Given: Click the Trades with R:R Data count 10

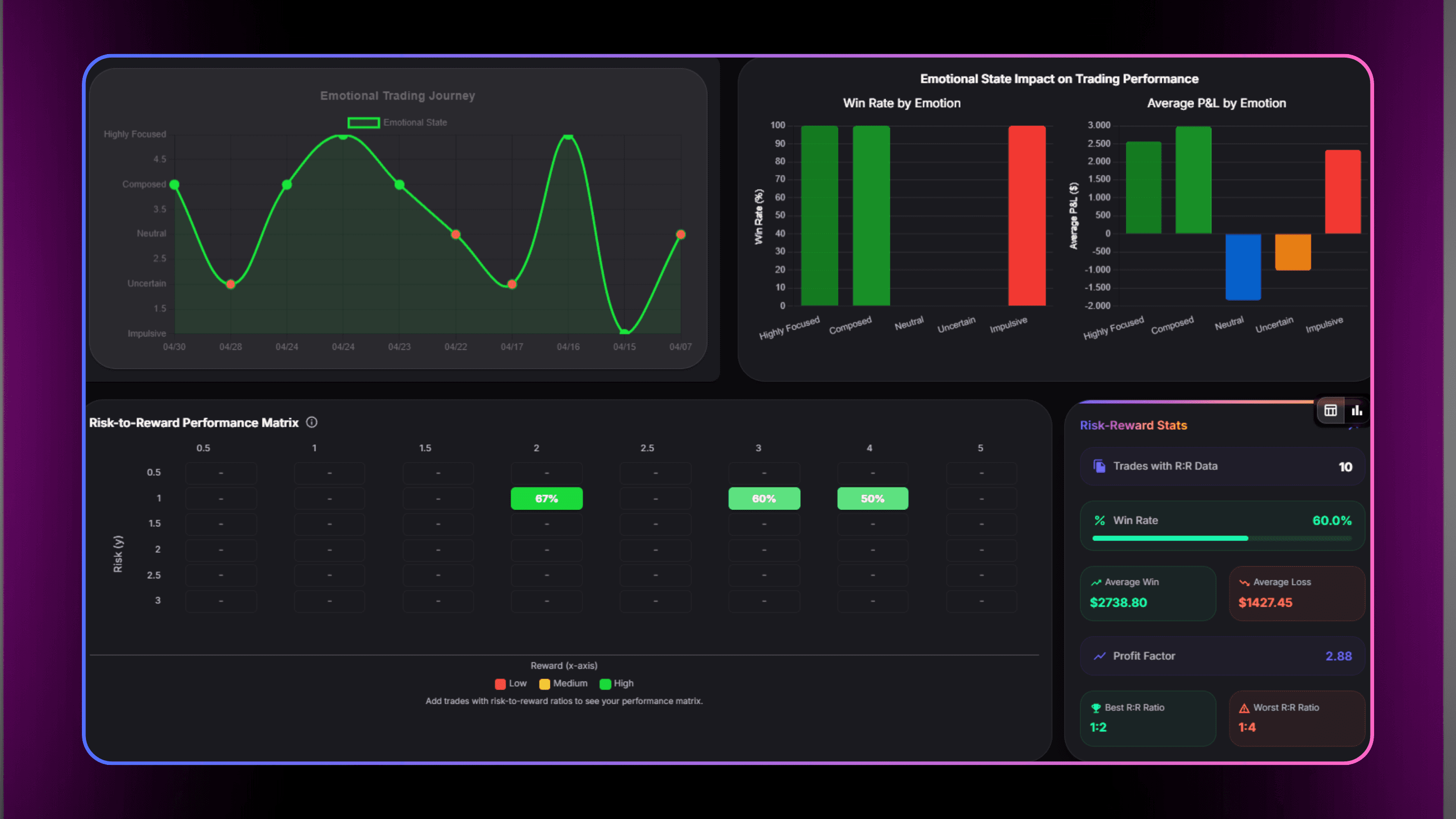Looking at the screenshot, I should (x=1345, y=467).
